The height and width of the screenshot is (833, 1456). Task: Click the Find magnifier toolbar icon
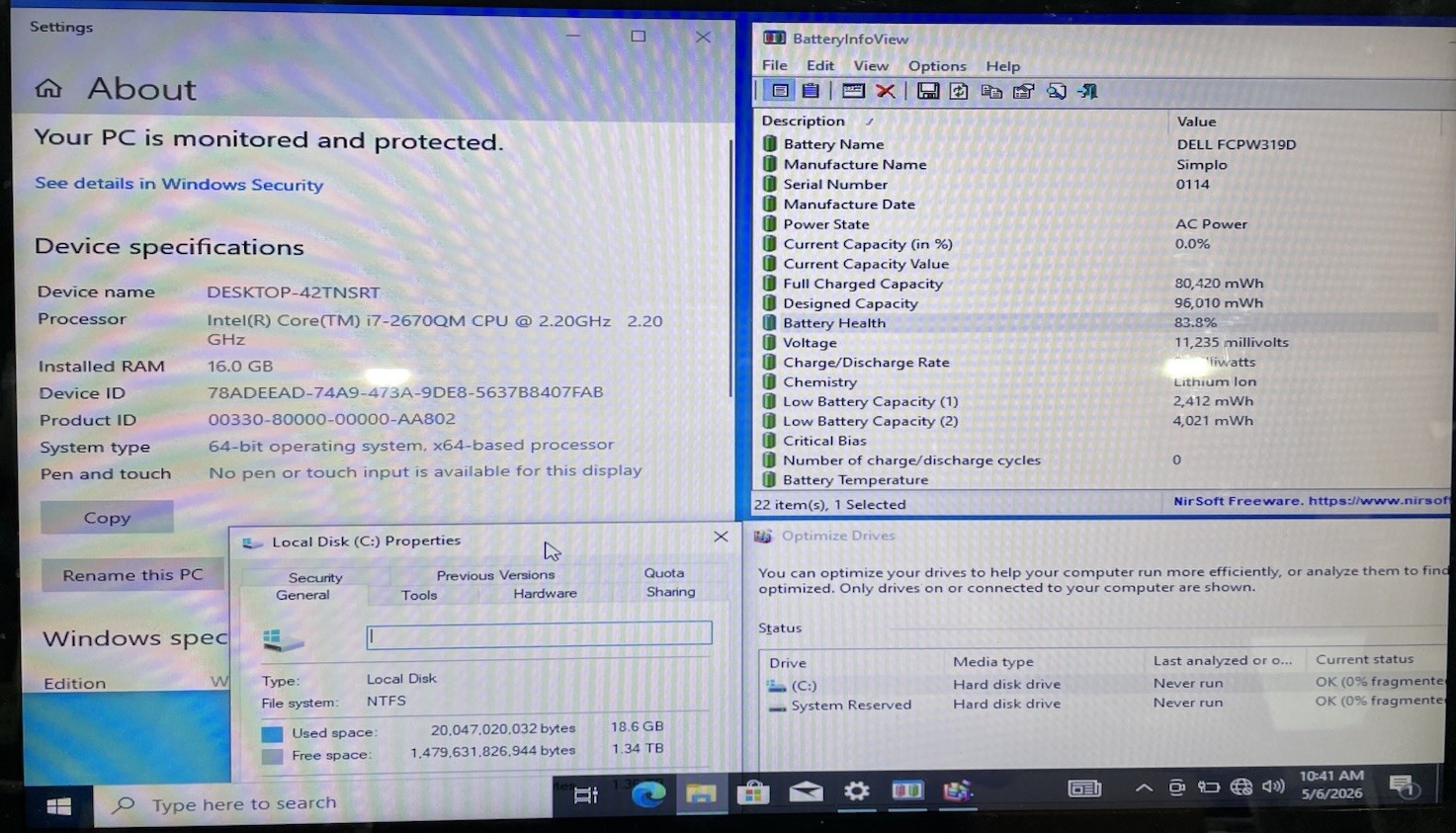pos(1057,91)
